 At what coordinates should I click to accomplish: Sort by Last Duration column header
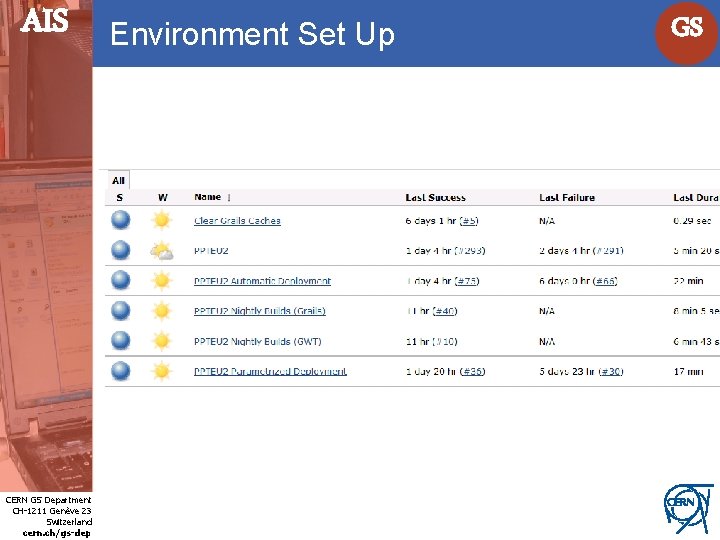click(696, 197)
